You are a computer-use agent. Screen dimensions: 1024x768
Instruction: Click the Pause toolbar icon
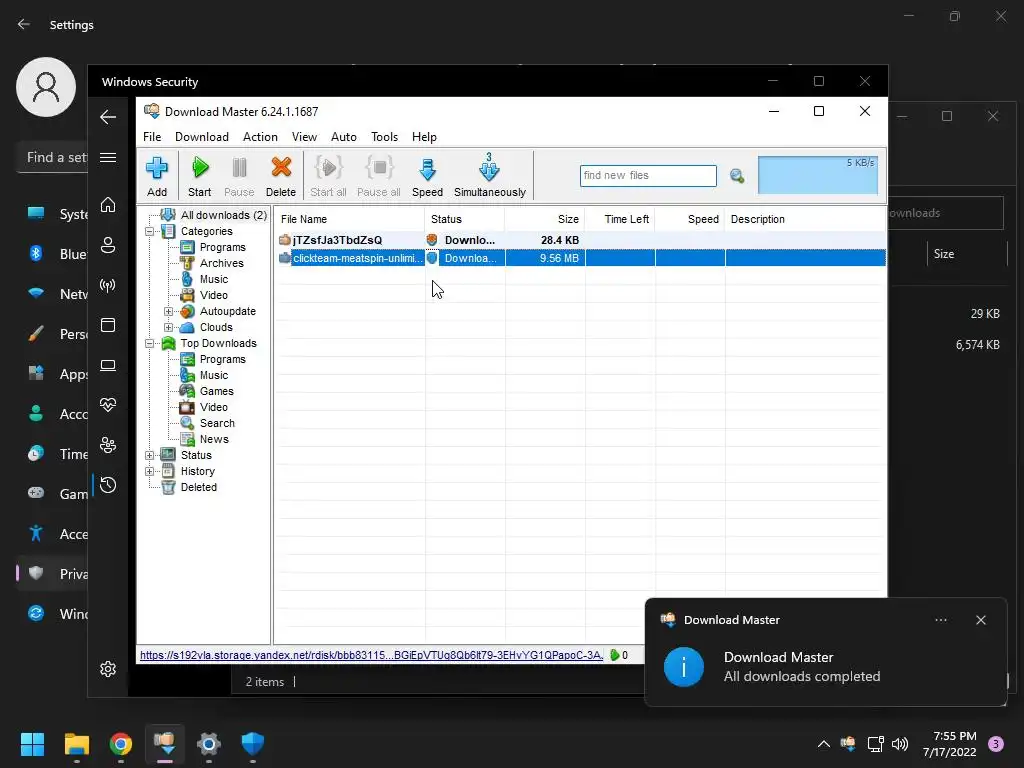tap(239, 176)
